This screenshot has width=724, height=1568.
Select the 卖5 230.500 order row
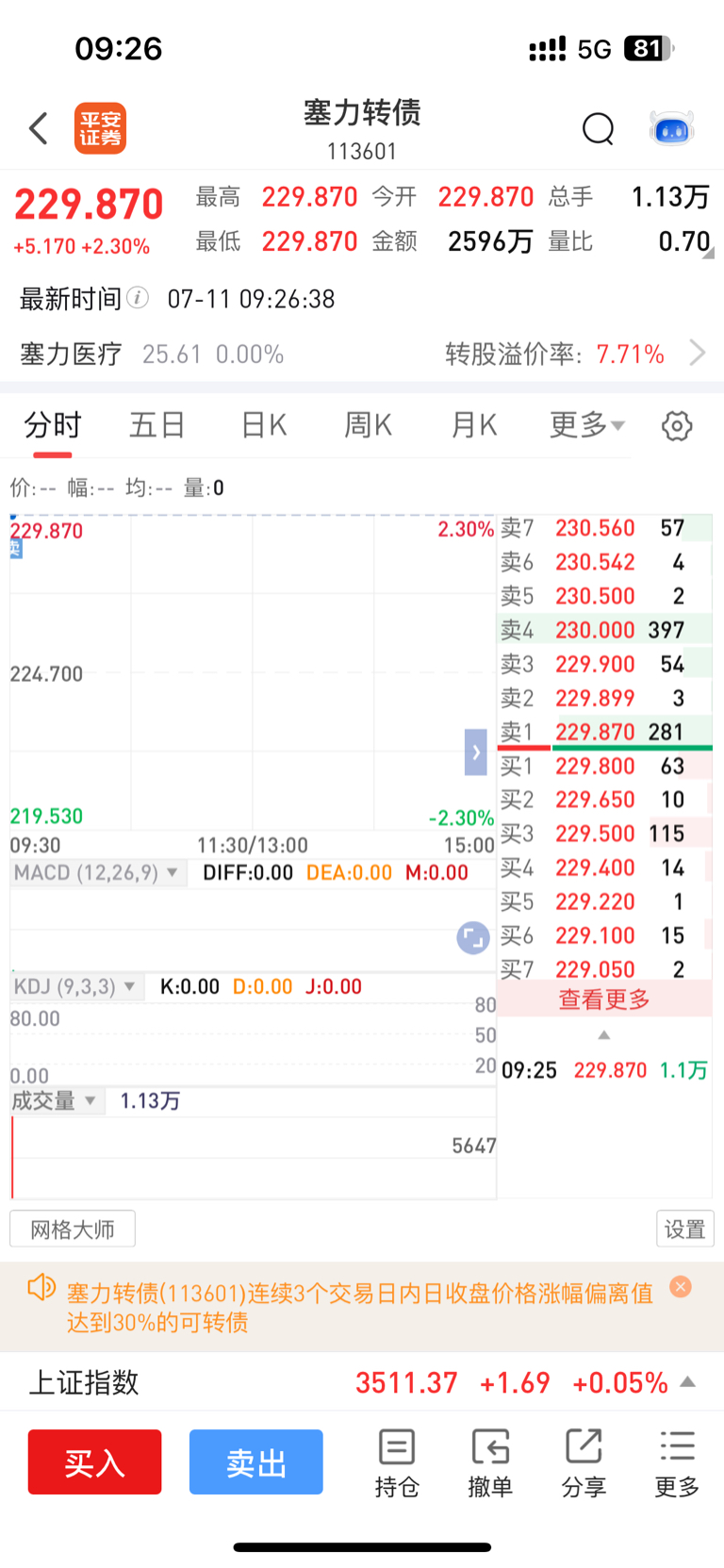(x=604, y=596)
